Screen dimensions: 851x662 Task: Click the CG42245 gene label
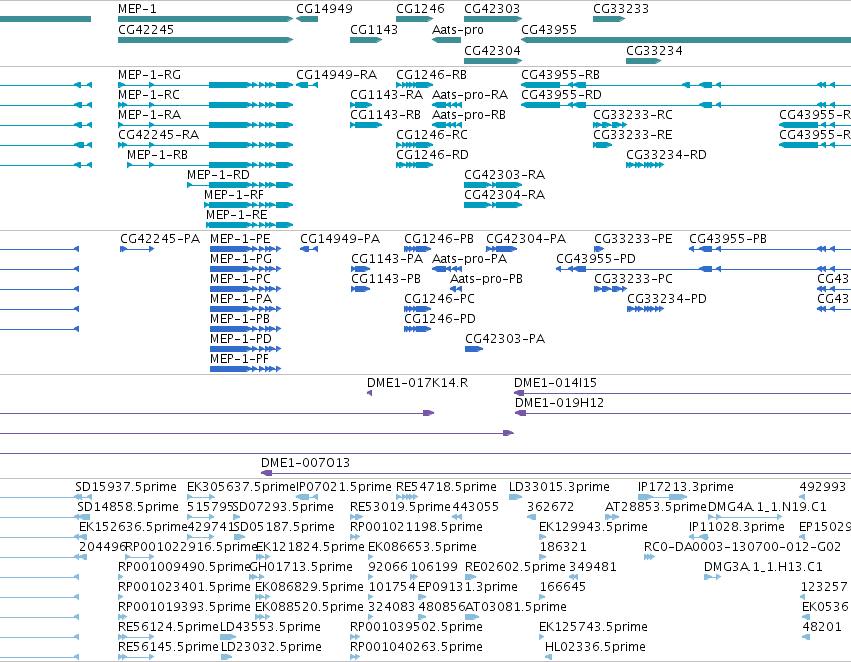146,30
